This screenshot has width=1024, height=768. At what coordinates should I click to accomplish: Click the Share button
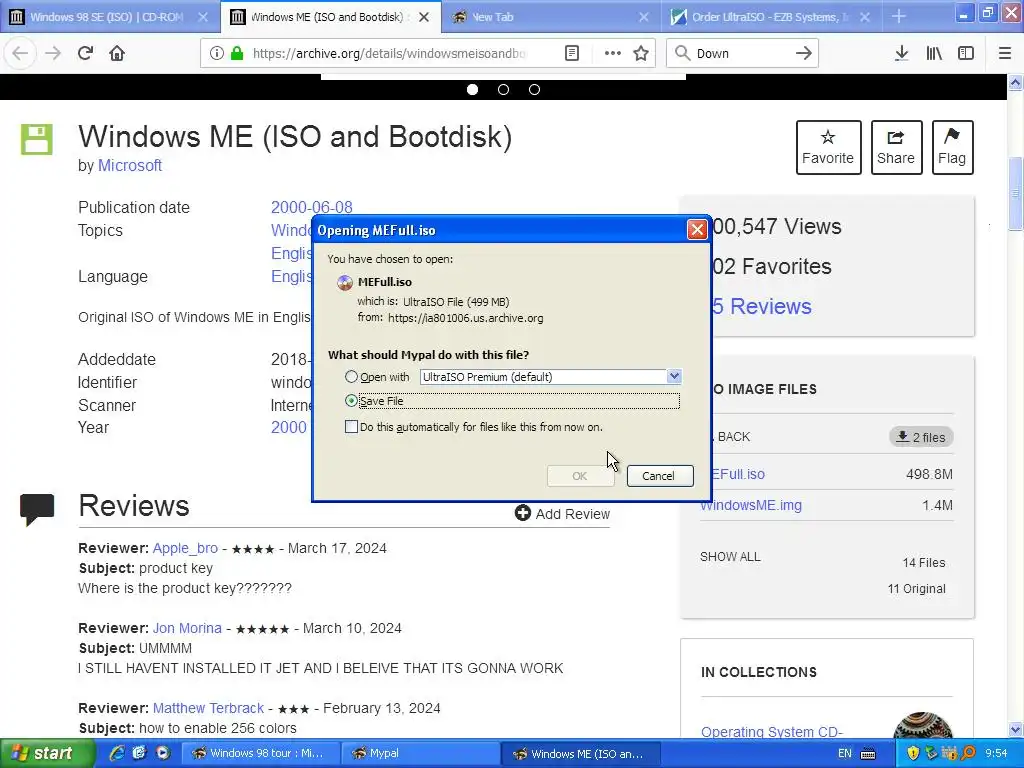tap(896, 148)
